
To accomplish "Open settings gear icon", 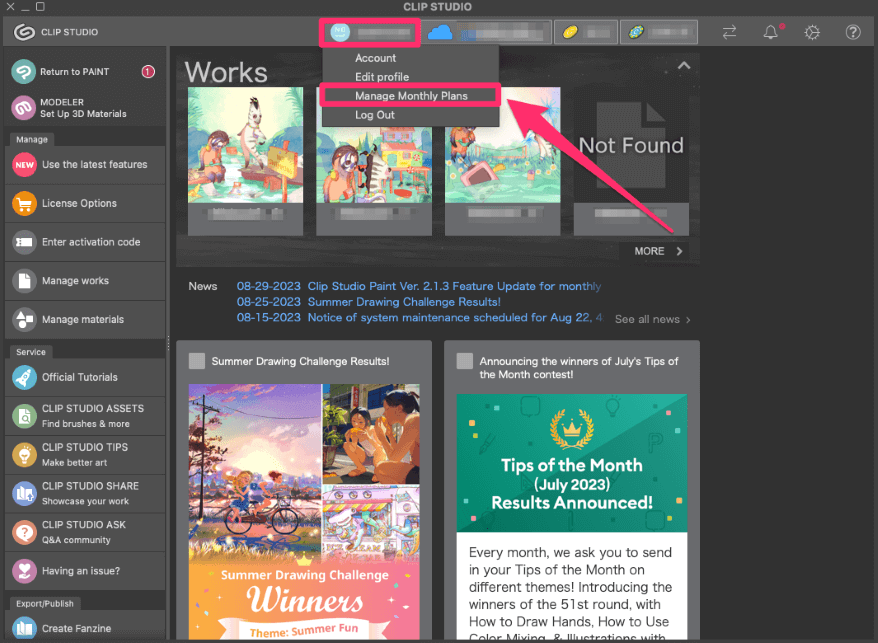I will [812, 32].
